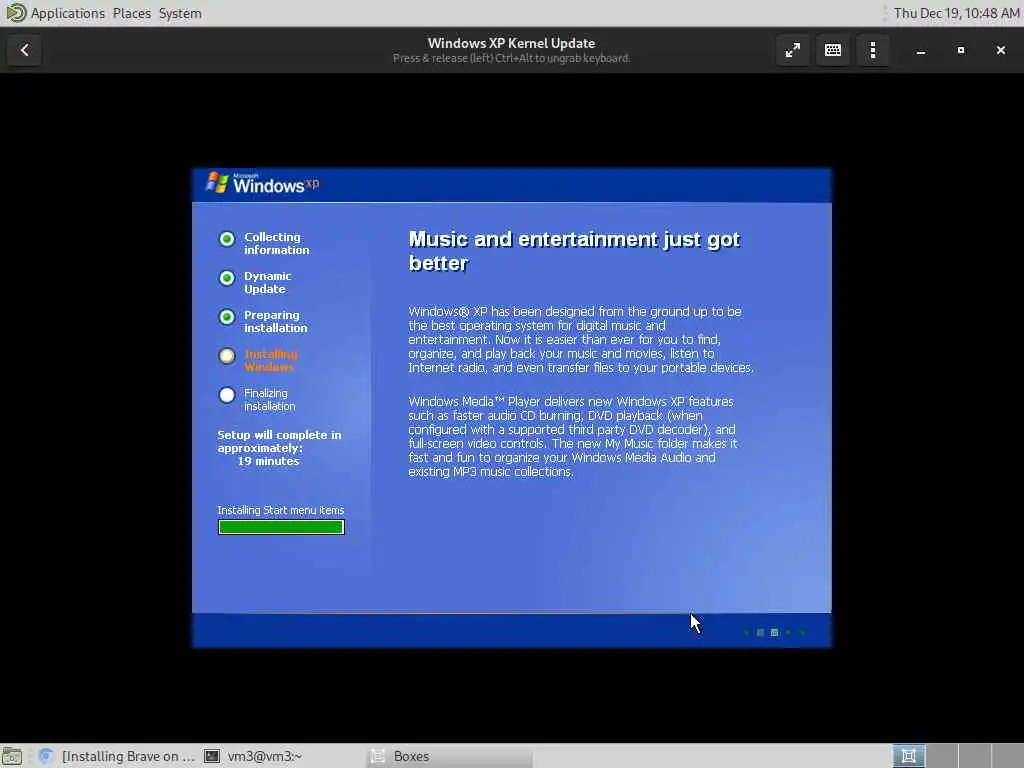Open the Places menu

click(131, 13)
